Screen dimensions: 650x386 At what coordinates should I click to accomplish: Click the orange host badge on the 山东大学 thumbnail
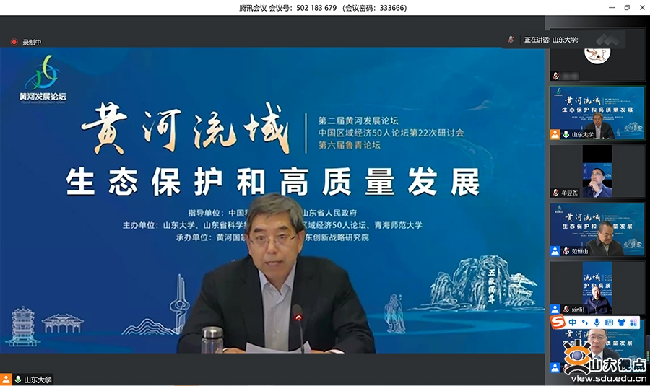(555, 134)
